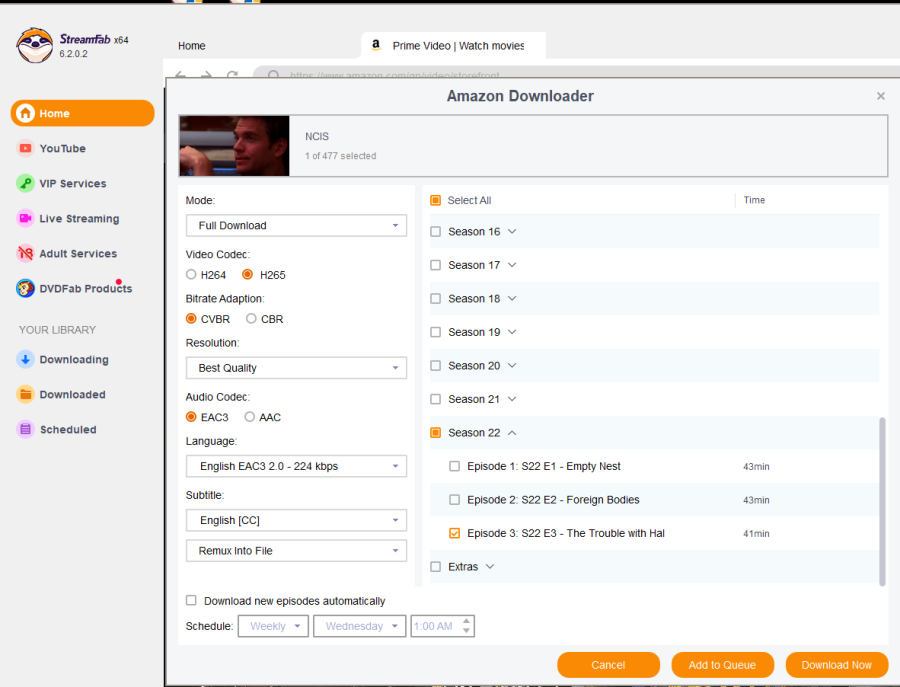Select the H264 video codec
The height and width of the screenshot is (687, 900).
(192, 275)
